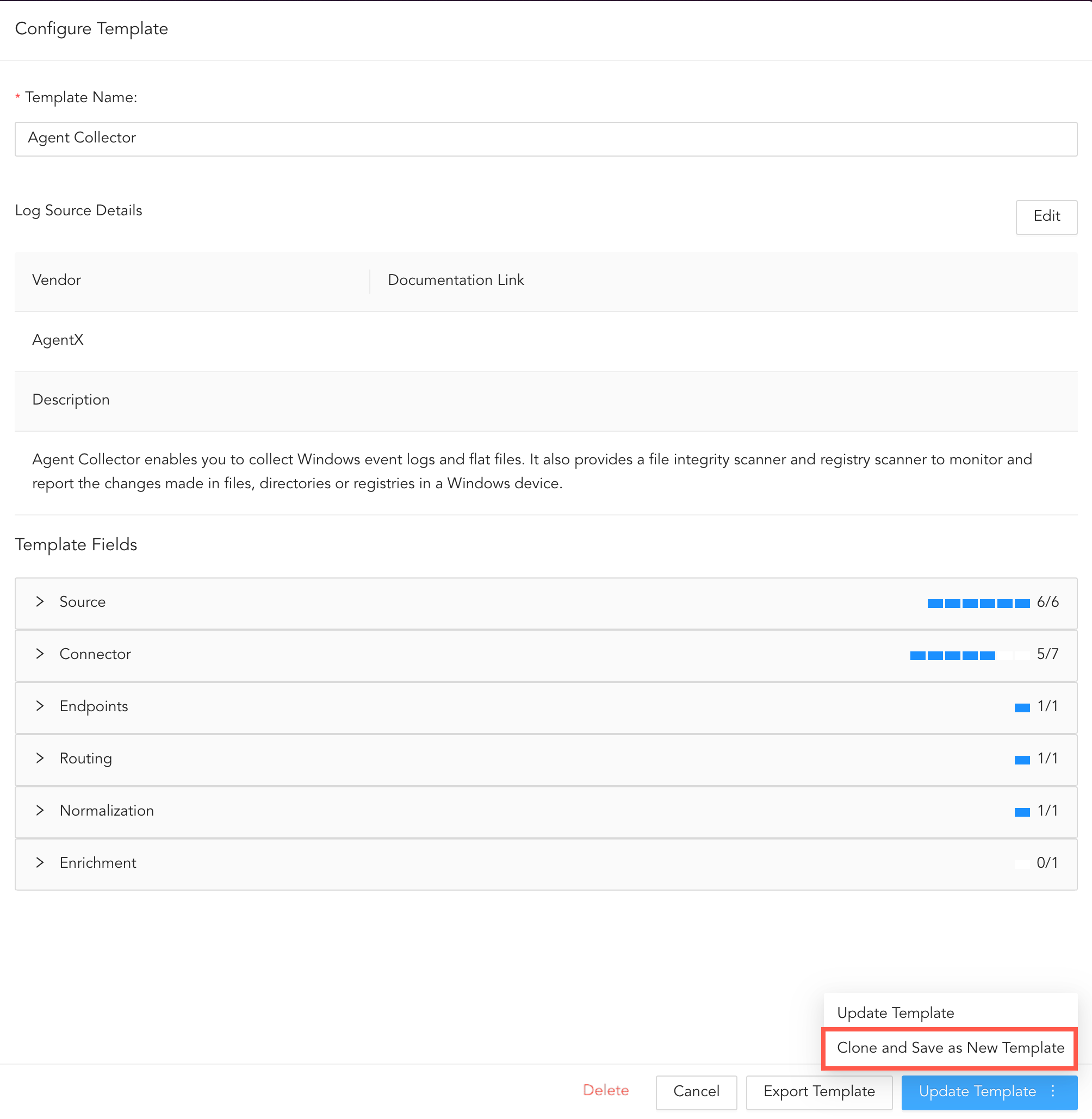The width and height of the screenshot is (1092, 1119).
Task: Expand the Connector section chevron
Action: pos(40,654)
